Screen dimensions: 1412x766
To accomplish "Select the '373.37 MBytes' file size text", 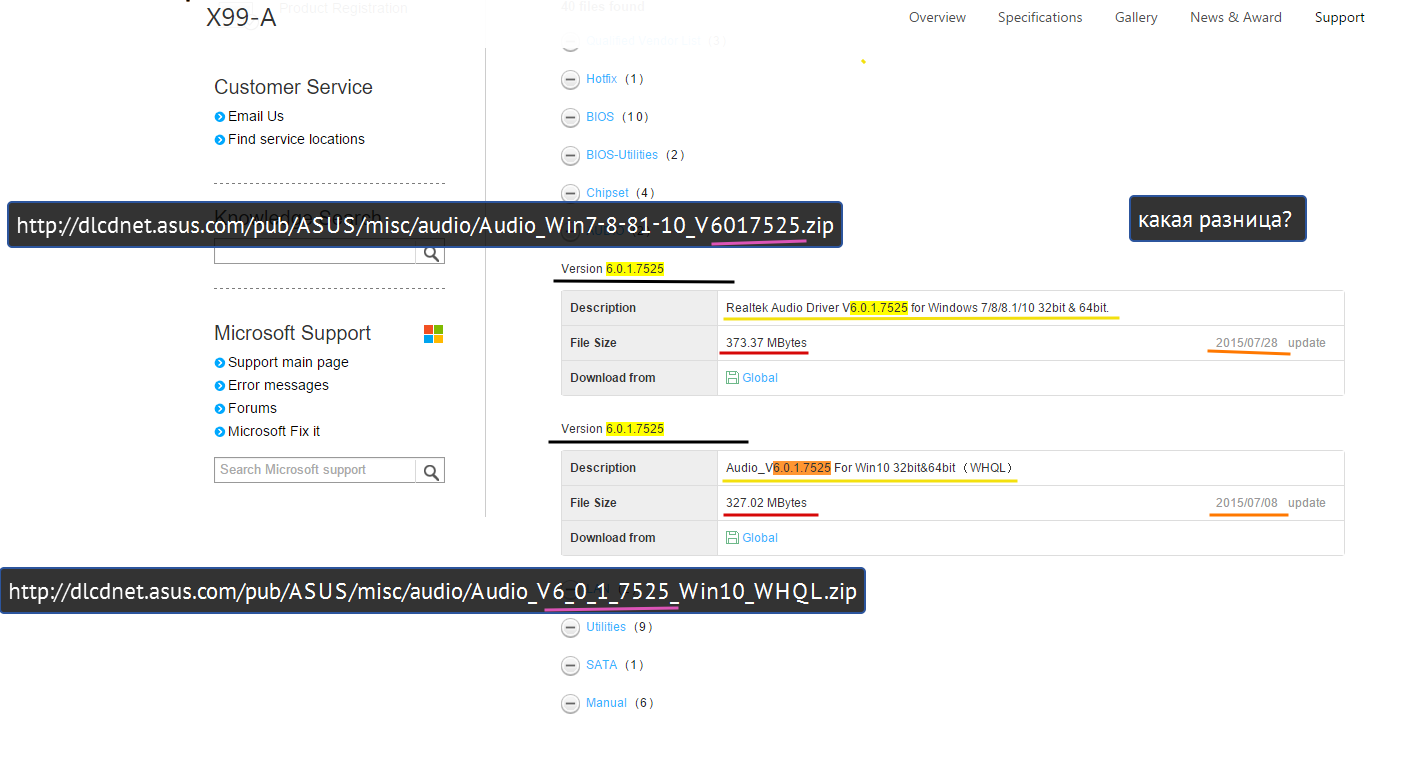I will (766, 343).
